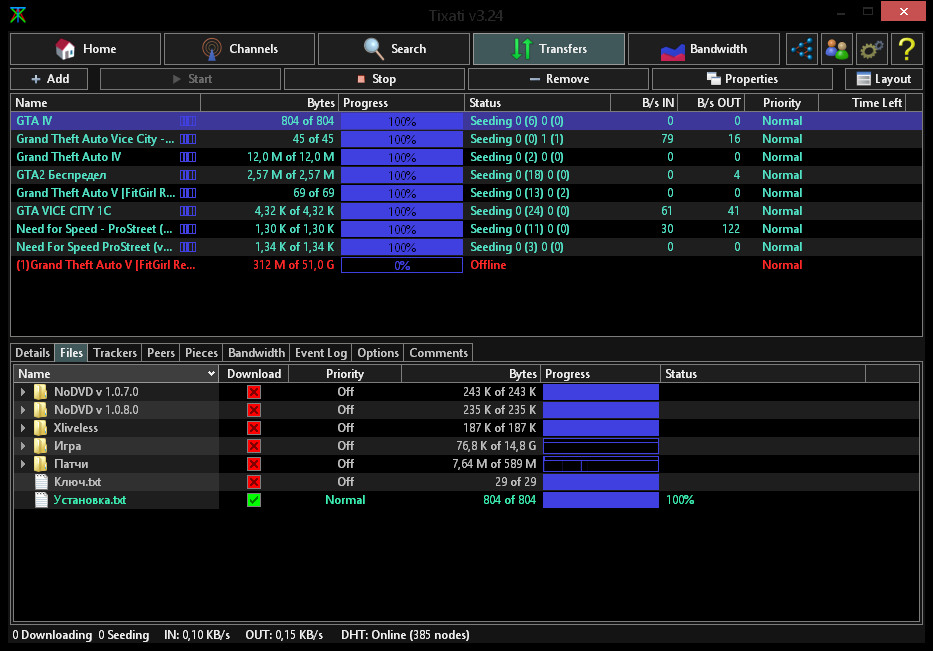
Task: Stop the selected transfer
Action: [375, 79]
